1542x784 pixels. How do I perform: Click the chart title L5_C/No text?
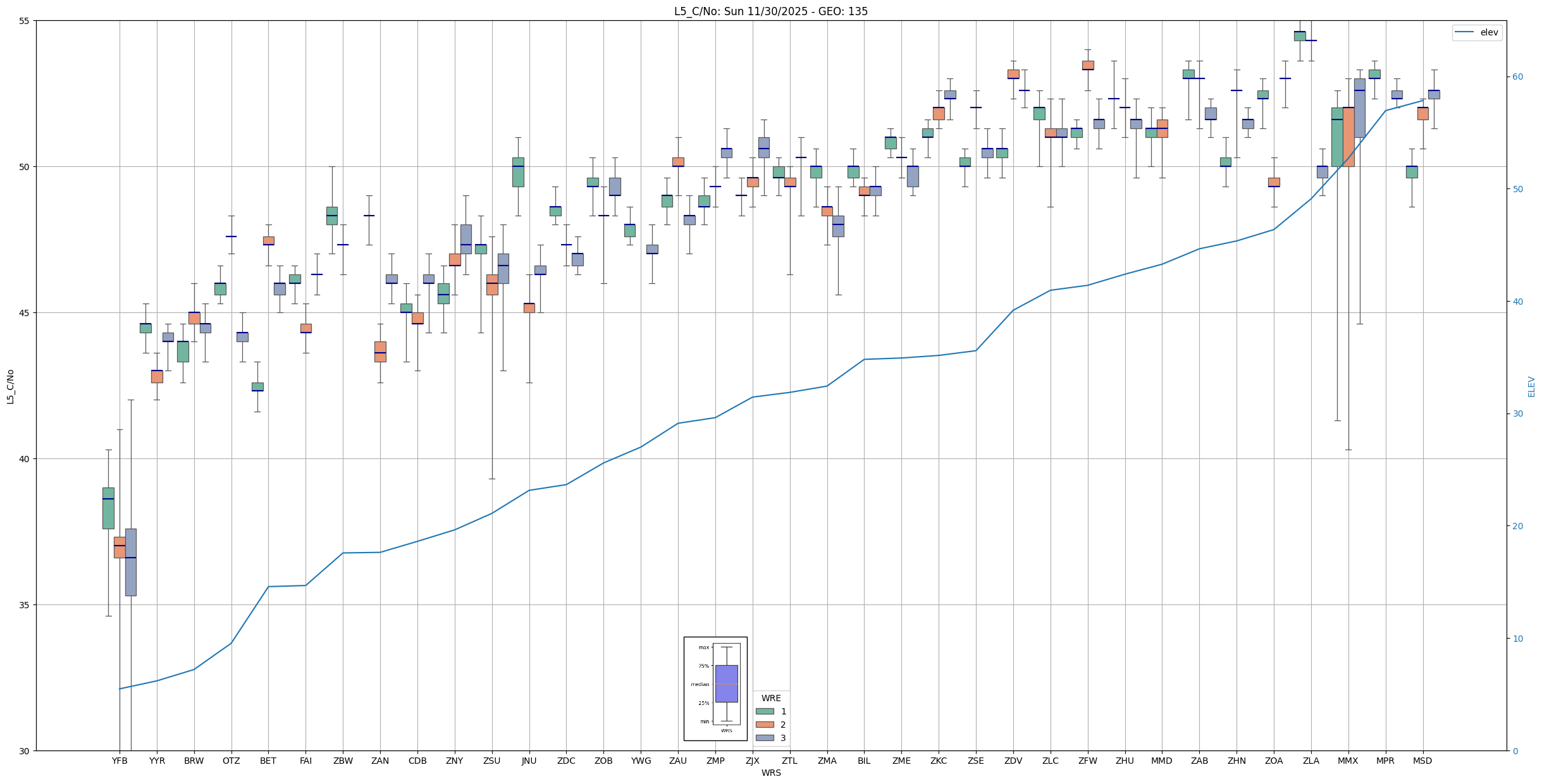click(x=770, y=11)
